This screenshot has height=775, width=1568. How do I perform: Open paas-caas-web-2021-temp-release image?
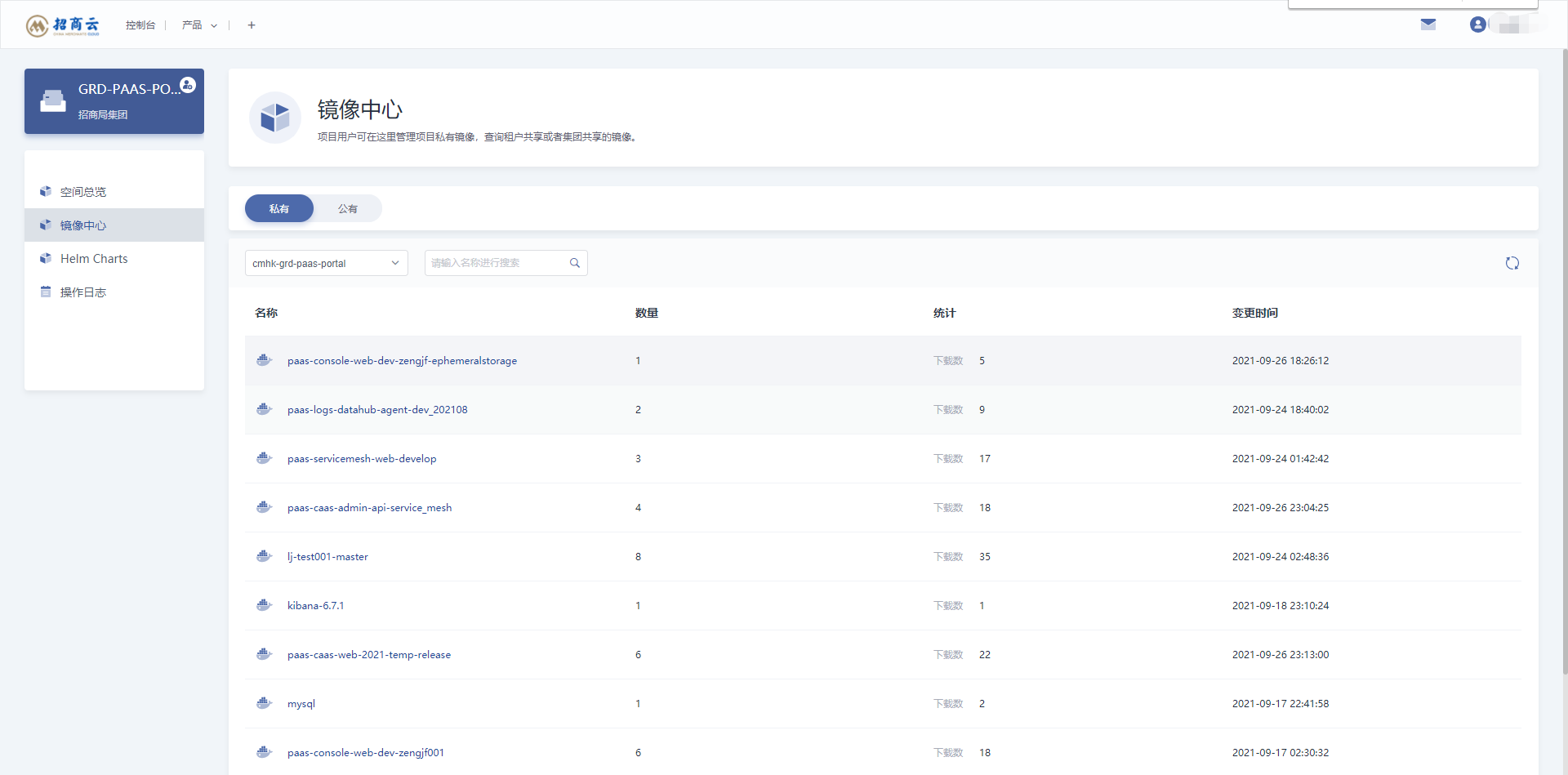(369, 654)
